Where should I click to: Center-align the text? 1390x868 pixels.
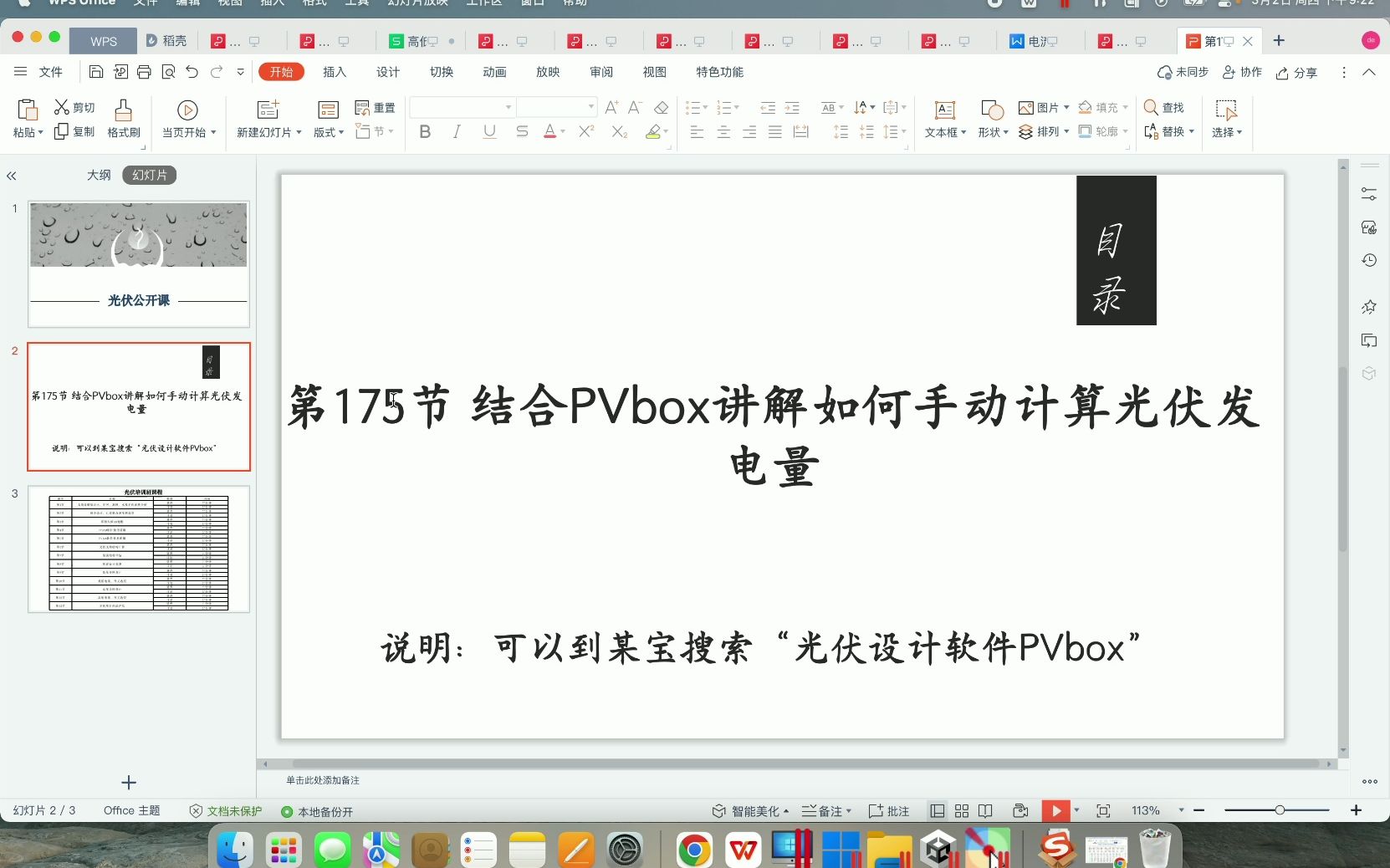[723, 131]
